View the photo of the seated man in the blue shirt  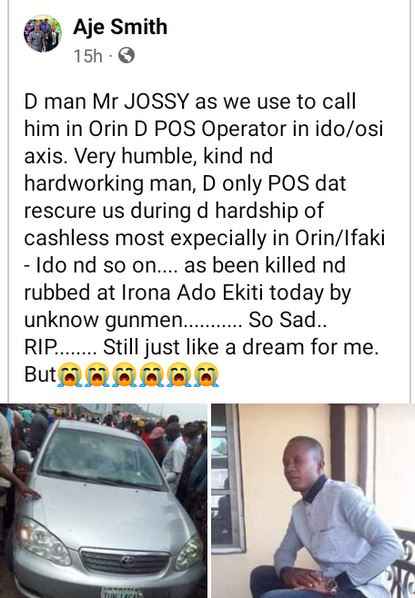pyautogui.click(x=313, y=501)
